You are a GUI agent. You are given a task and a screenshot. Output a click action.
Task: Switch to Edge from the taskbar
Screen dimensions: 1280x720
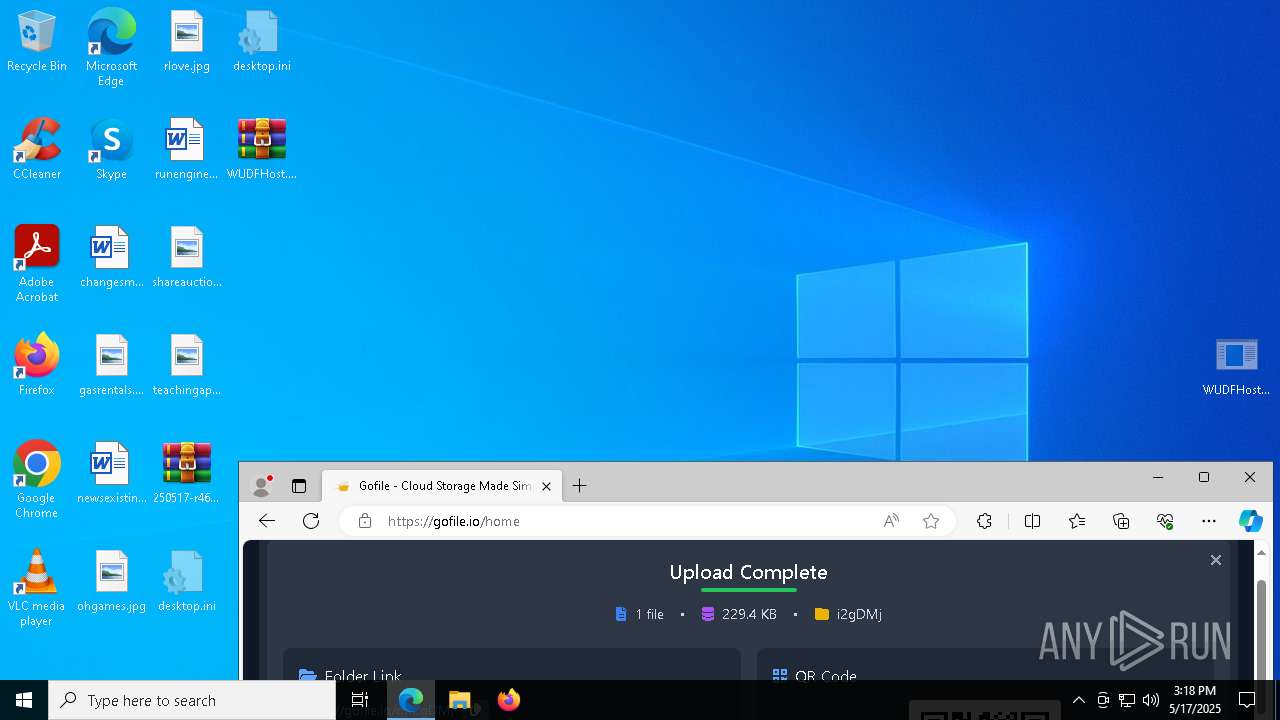coord(411,700)
